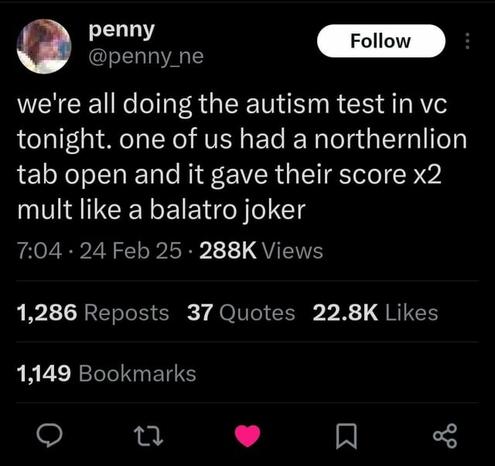This screenshot has width=495, height=466.
Task: Select the tweet text about northernlion tab
Action: (242, 157)
